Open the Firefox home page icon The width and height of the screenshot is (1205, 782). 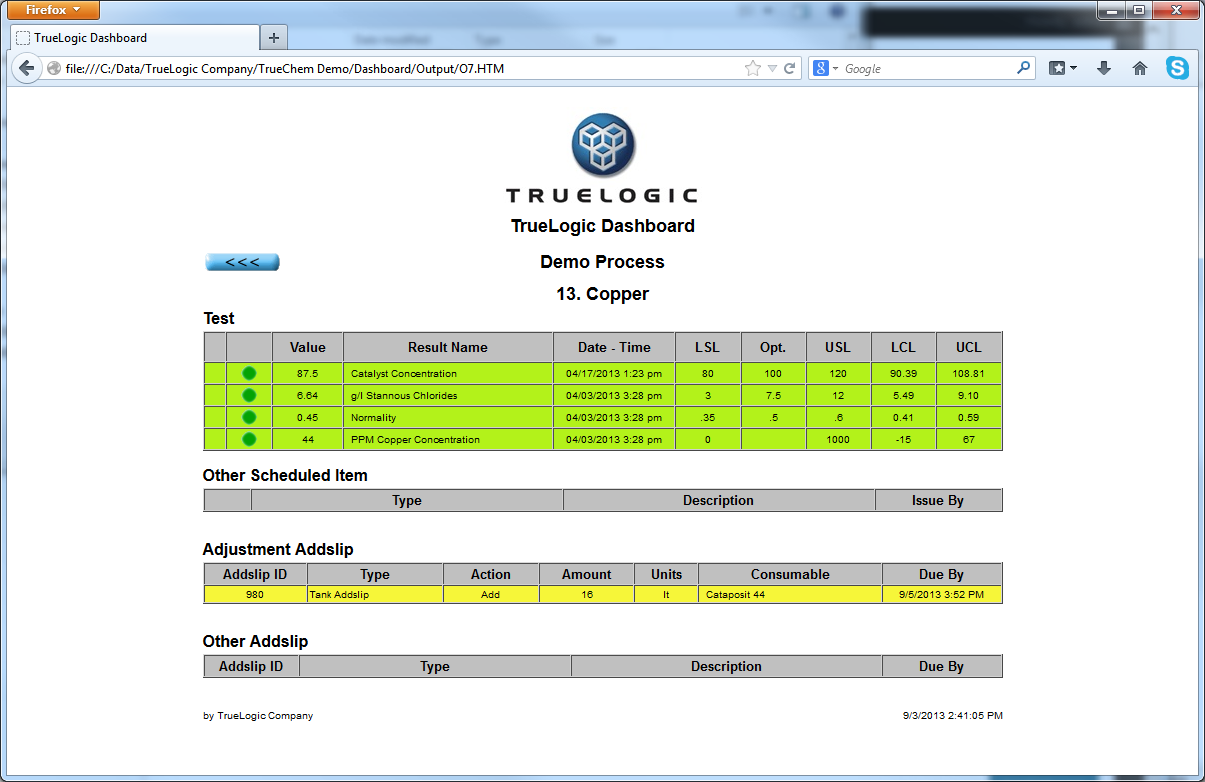point(1139,69)
